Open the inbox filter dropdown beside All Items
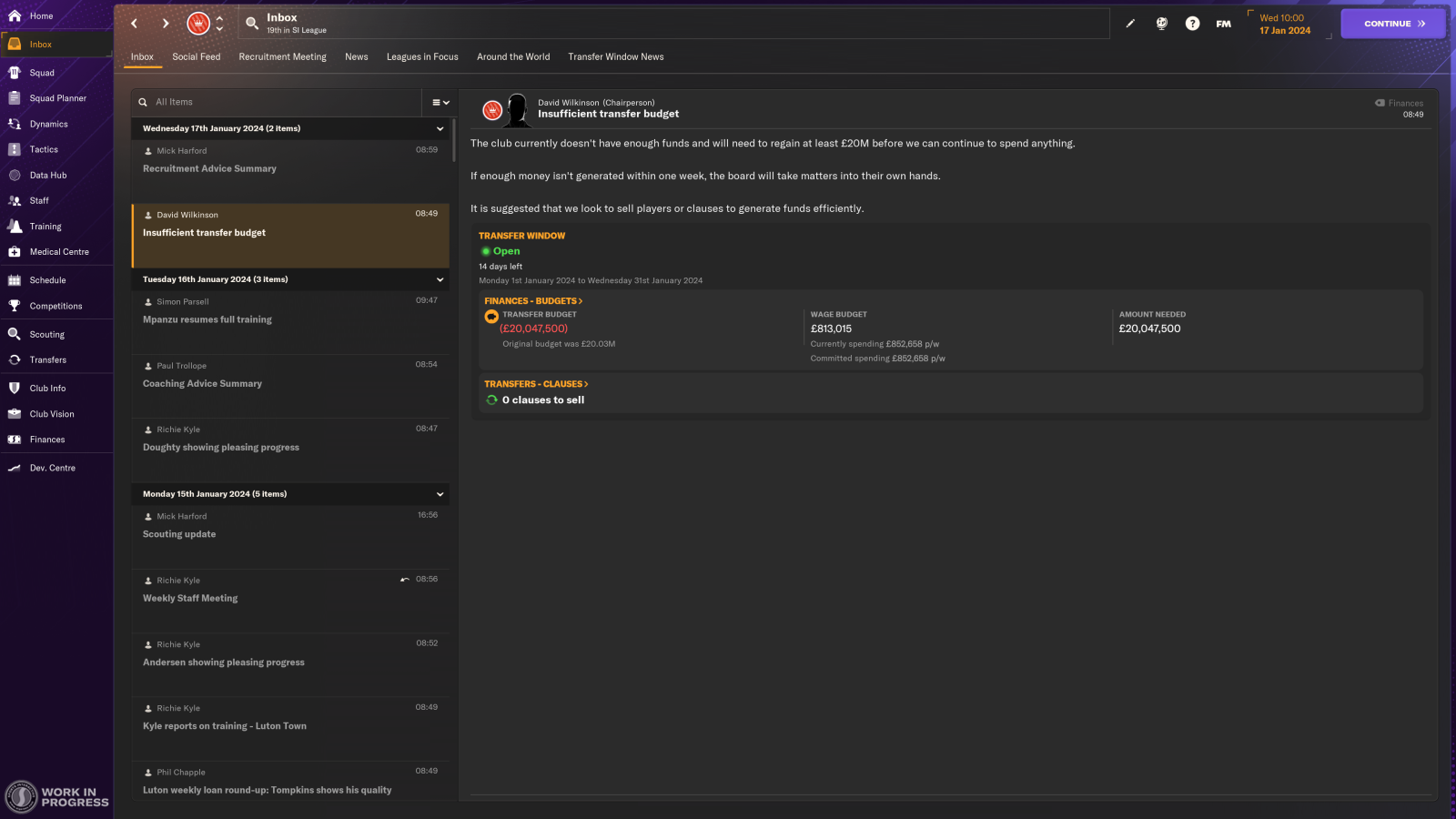This screenshot has height=819, width=1456. (x=440, y=101)
